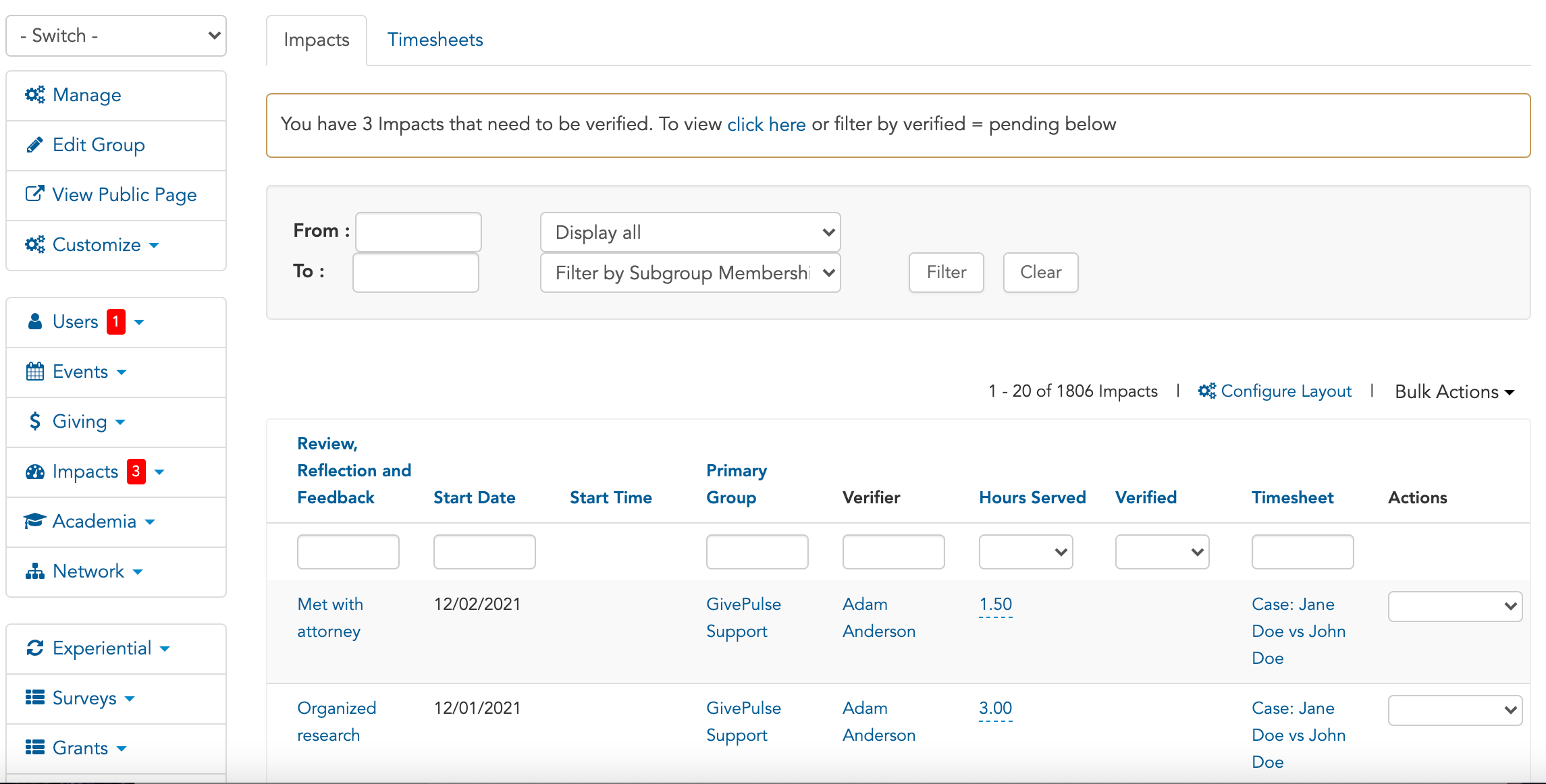Follow the 'click here' pending impacts link
Image resolution: width=1546 pixels, height=784 pixels.
coord(766,124)
